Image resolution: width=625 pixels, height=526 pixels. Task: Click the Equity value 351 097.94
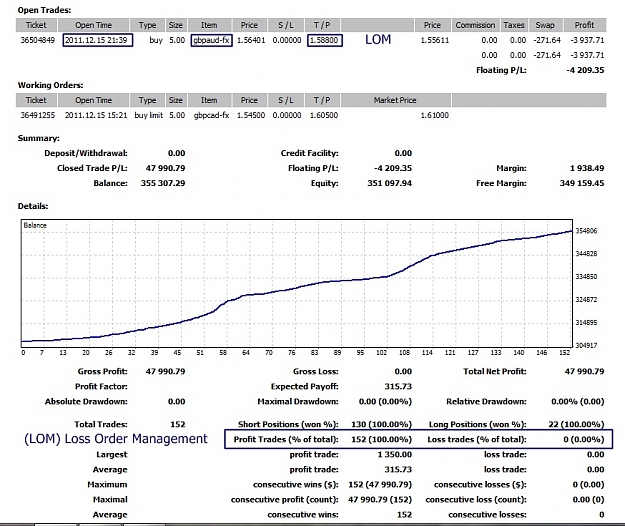(x=389, y=183)
